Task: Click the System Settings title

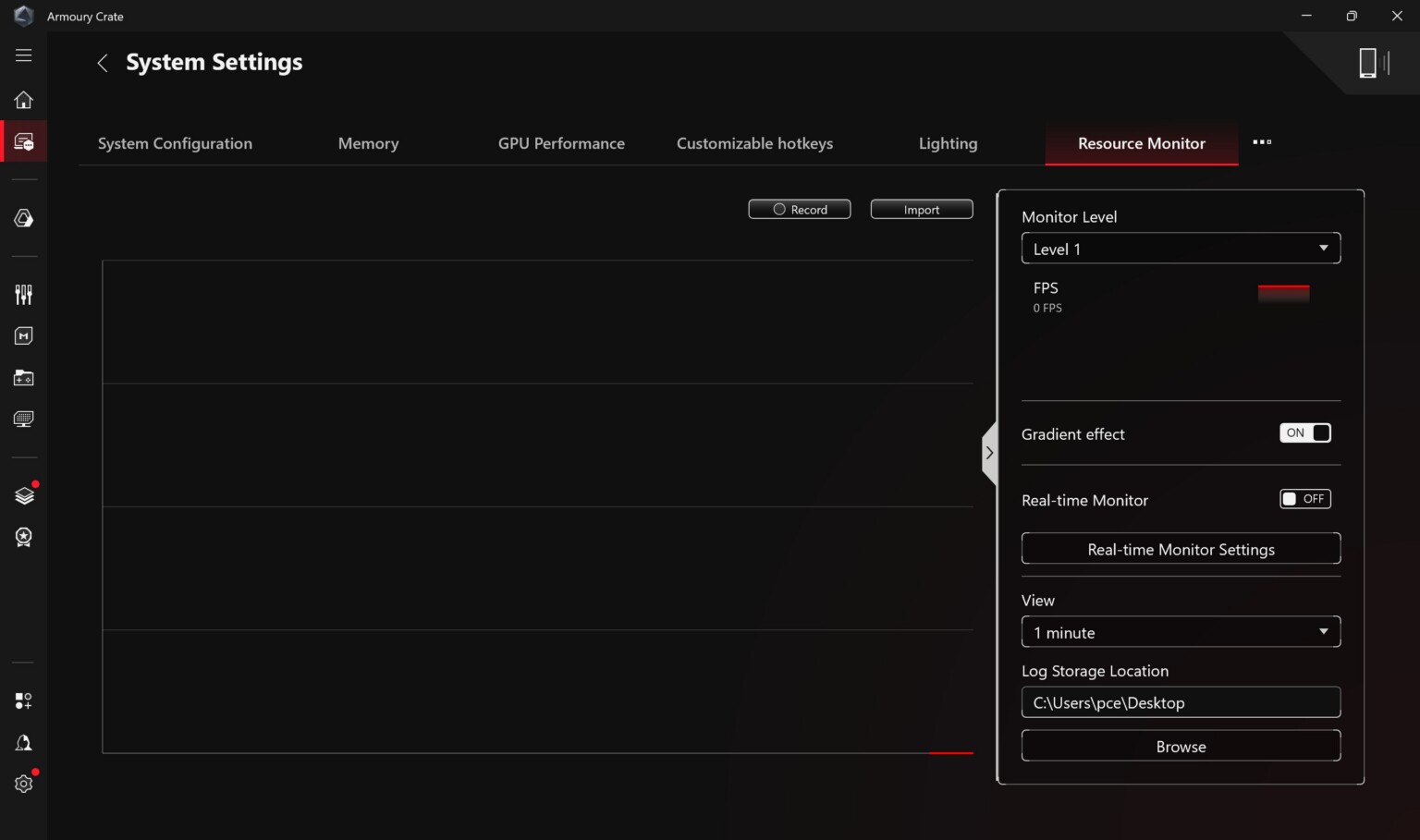Action: 214,62
